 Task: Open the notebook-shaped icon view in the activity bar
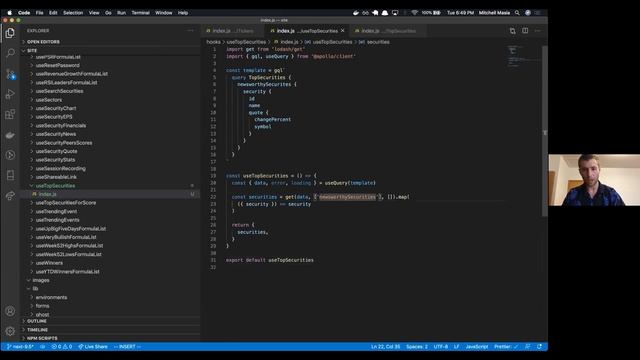coord(10,175)
